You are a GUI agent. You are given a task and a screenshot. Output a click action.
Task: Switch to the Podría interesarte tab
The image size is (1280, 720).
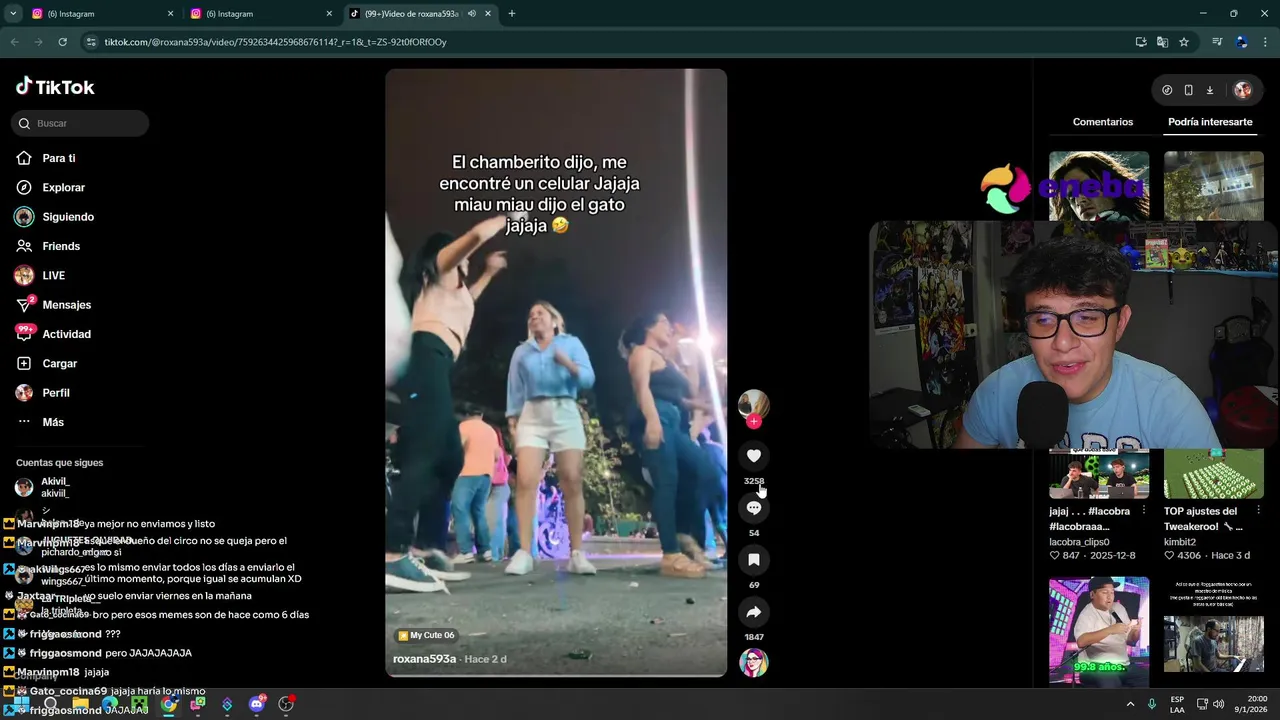[x=1210, y=122]
